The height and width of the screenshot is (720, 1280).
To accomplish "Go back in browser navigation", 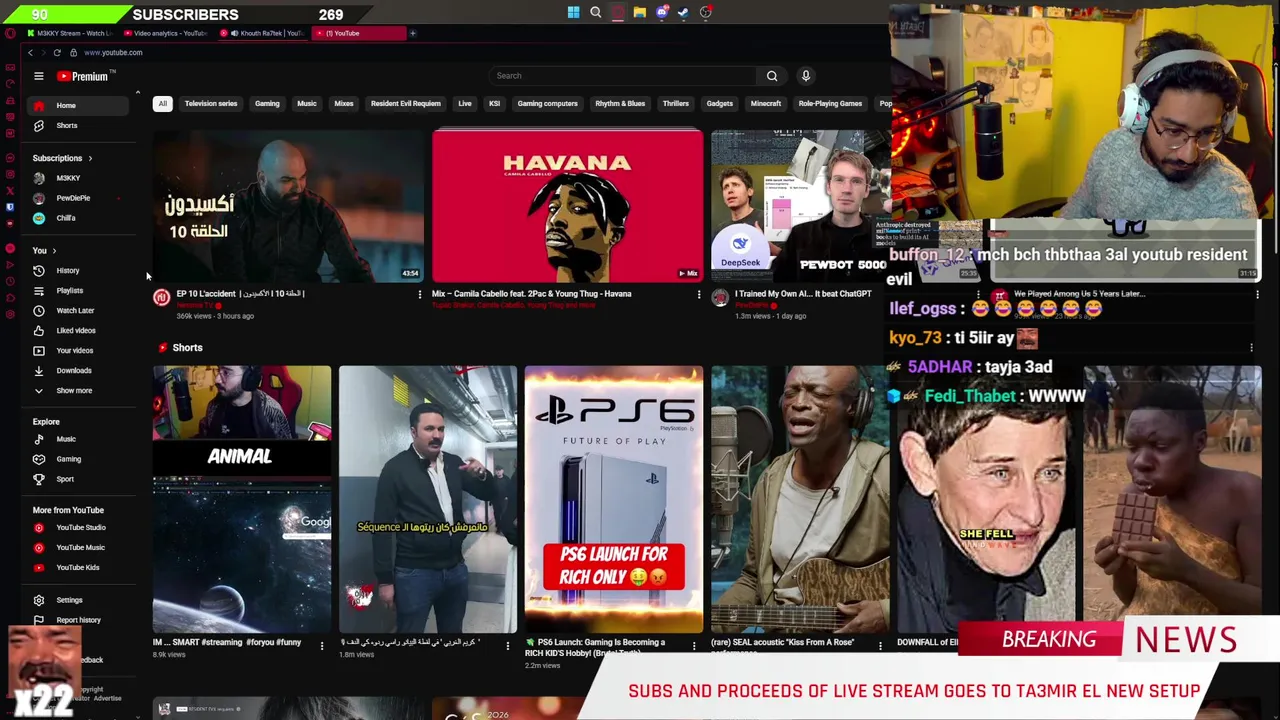I will pyautogui.click(x=30, y=52).
